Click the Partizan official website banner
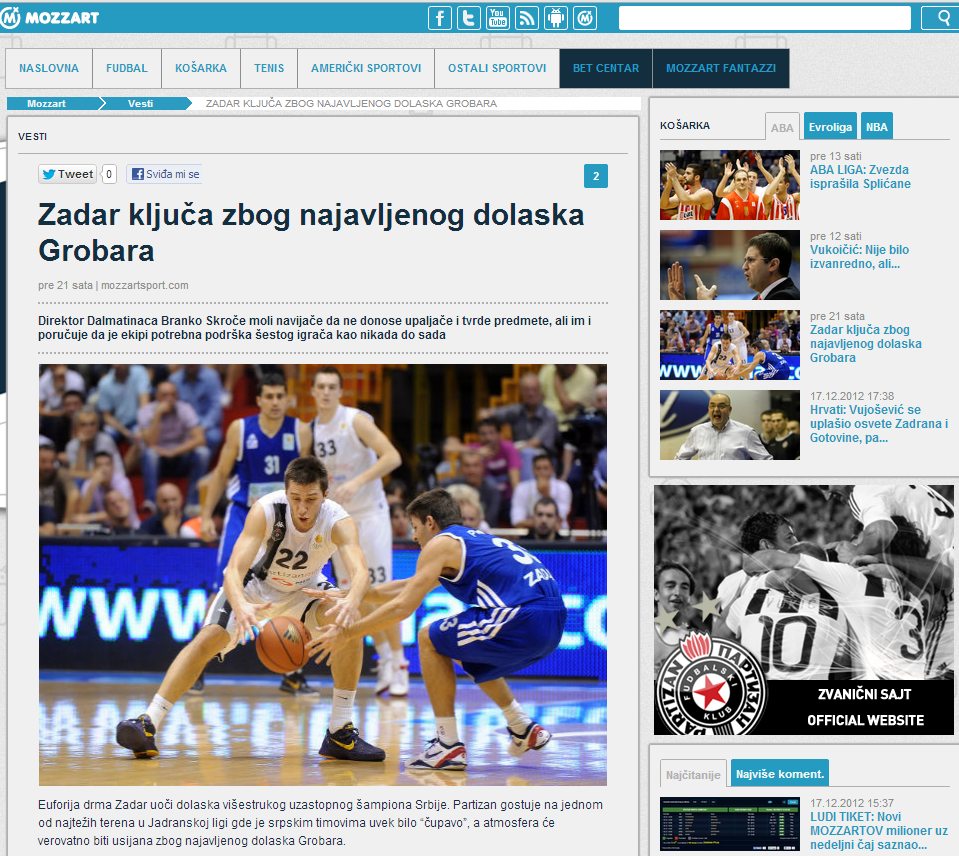 (804, 610)
